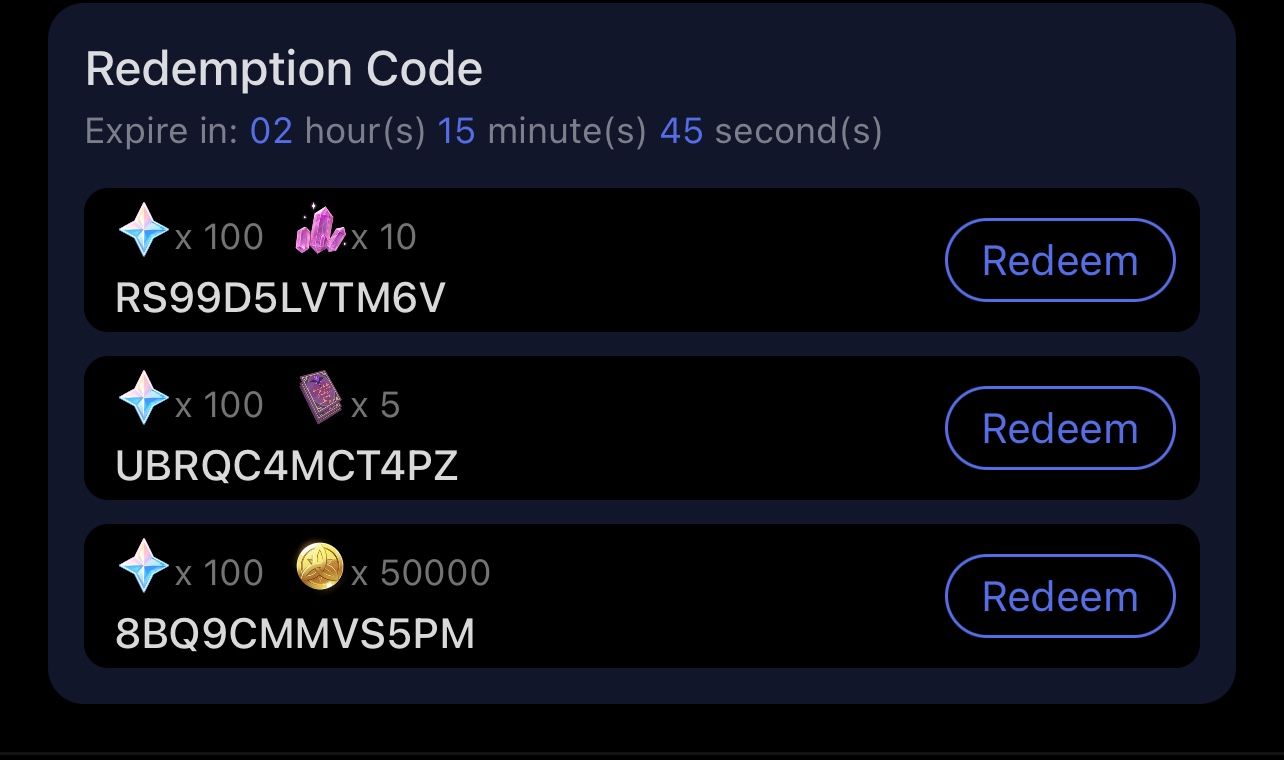Redeem the code 8BQ9CMMVS5PM
1284x760 pixels.
coord(1059,596)
